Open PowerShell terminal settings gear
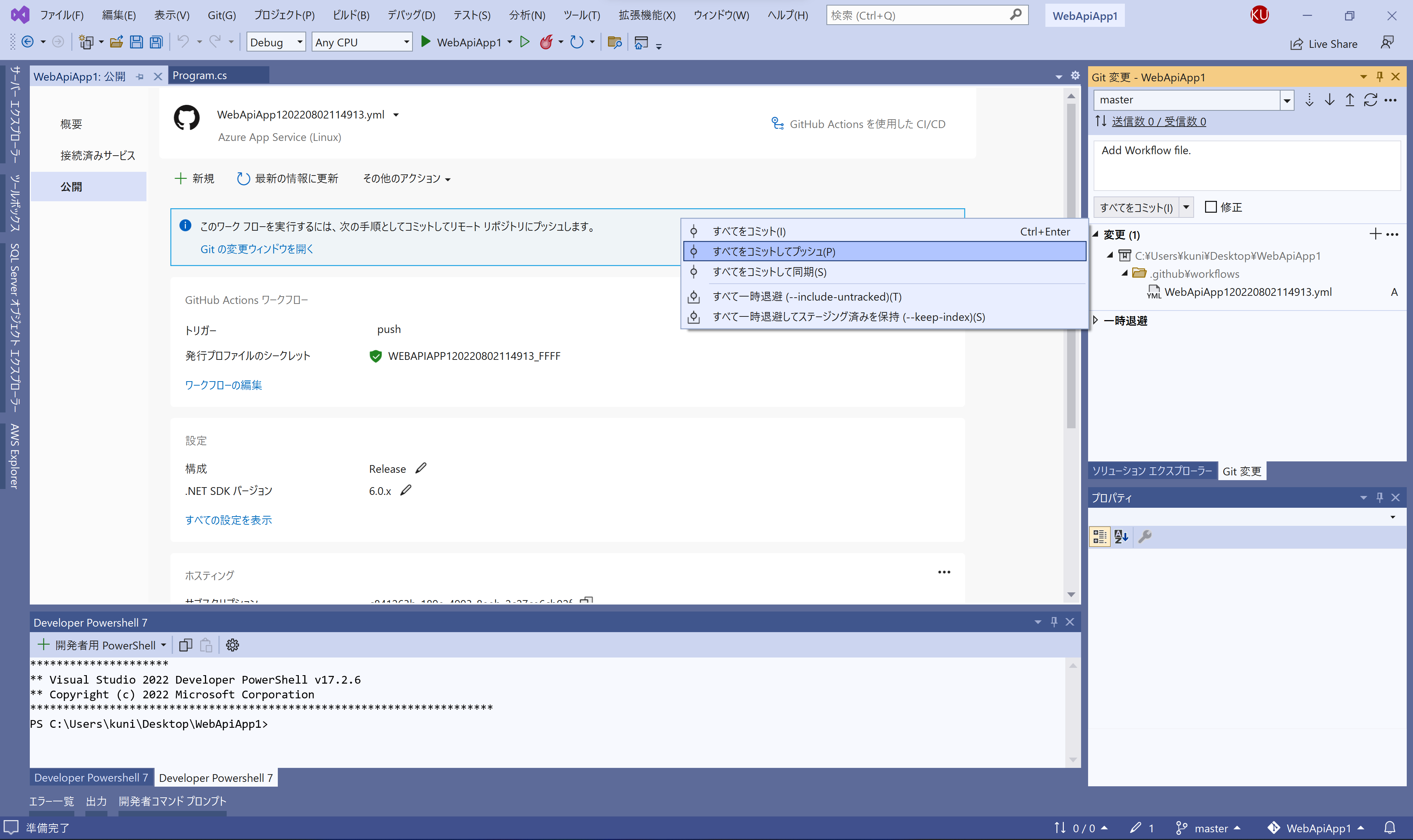Image resolution: width=1413 pixels, height=840 pixels. (233, 645)
